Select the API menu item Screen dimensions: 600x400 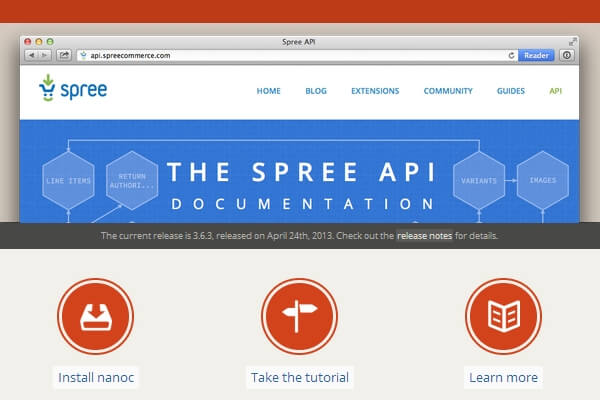pos(556,91)
